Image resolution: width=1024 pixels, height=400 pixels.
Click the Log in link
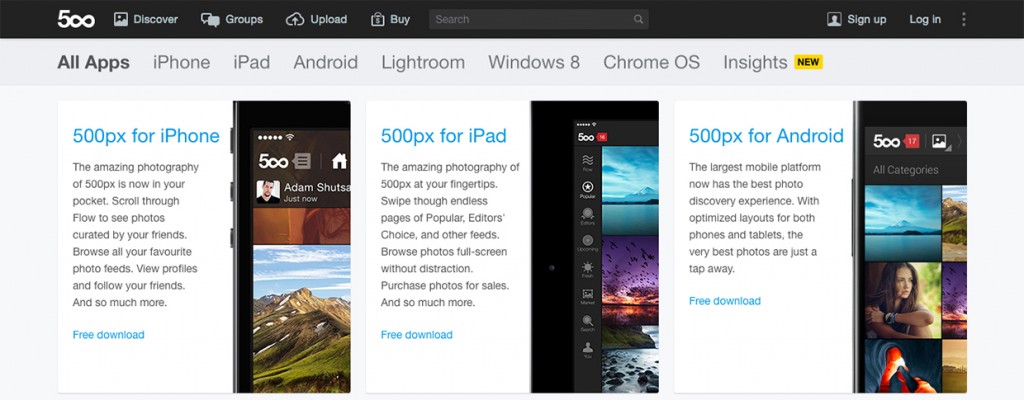pos(925,20)
